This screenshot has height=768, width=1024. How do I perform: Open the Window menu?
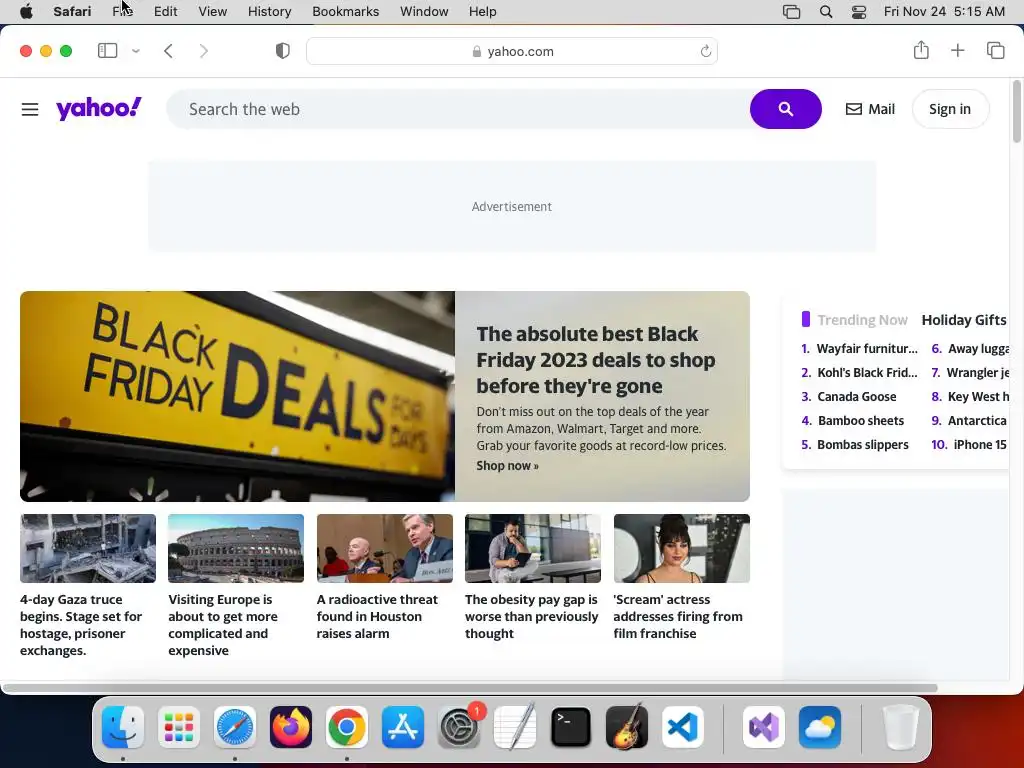click(x=424, y=12)
